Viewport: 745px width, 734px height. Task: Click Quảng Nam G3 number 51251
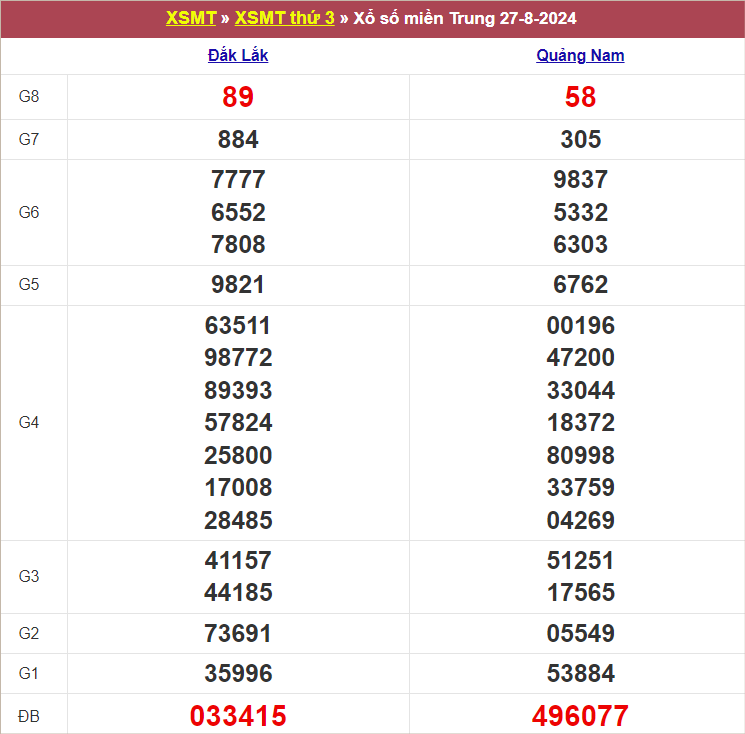(x=580, y=561)
